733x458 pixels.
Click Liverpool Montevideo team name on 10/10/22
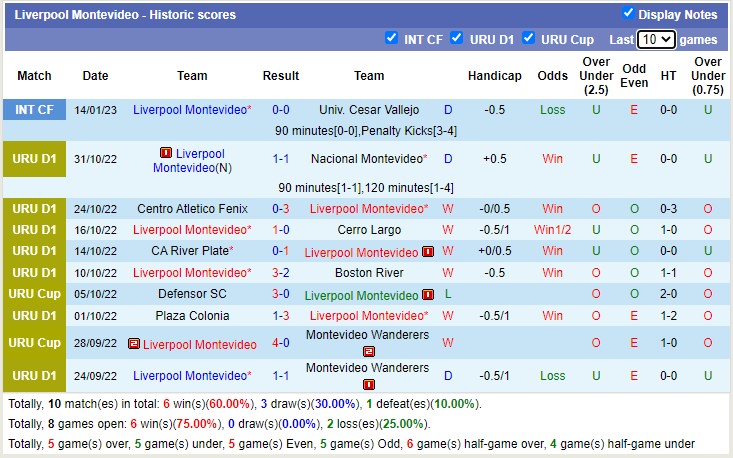coord(190,273)
